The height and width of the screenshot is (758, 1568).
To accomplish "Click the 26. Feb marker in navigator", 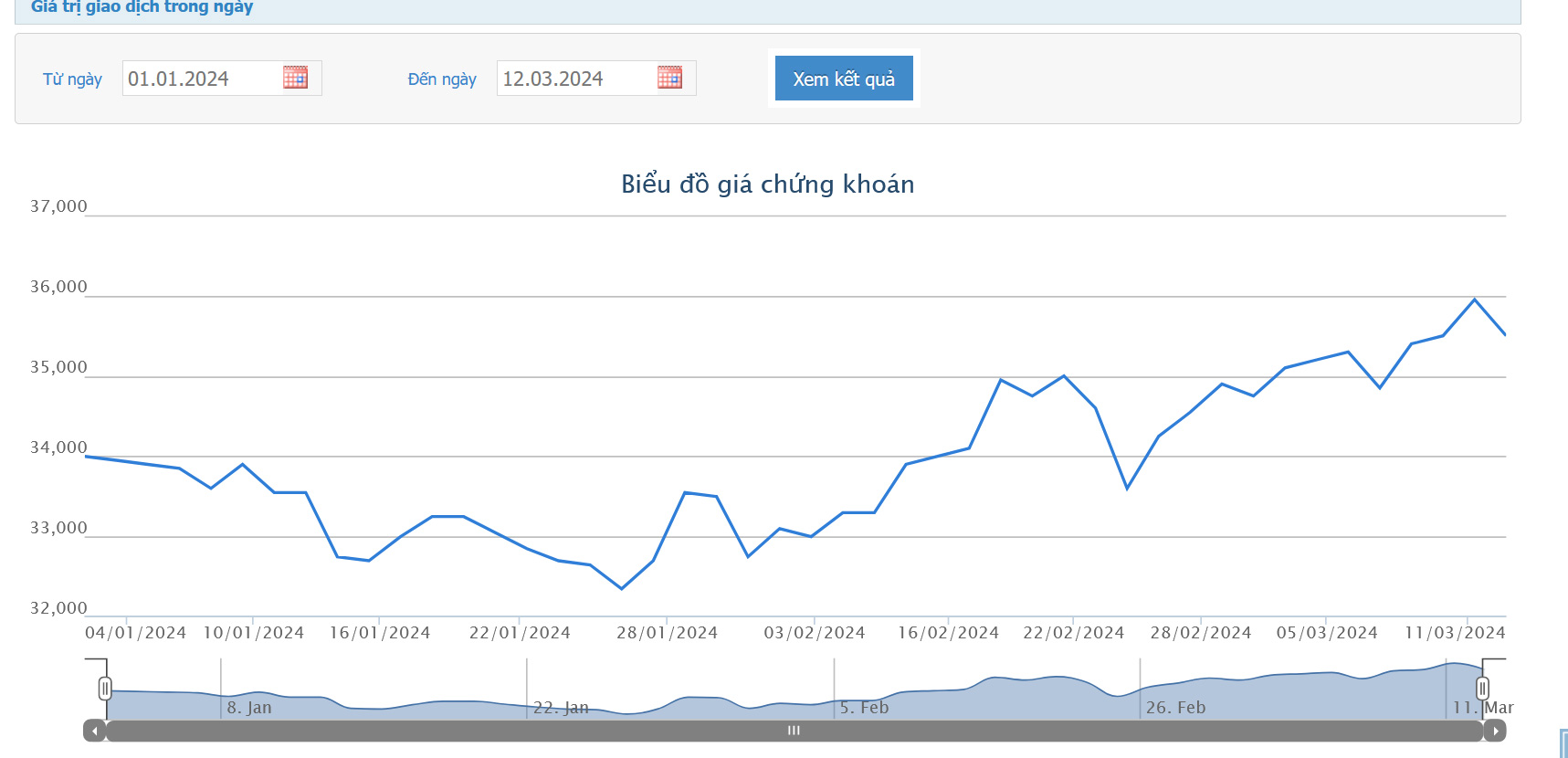I will pos(1175,708).
